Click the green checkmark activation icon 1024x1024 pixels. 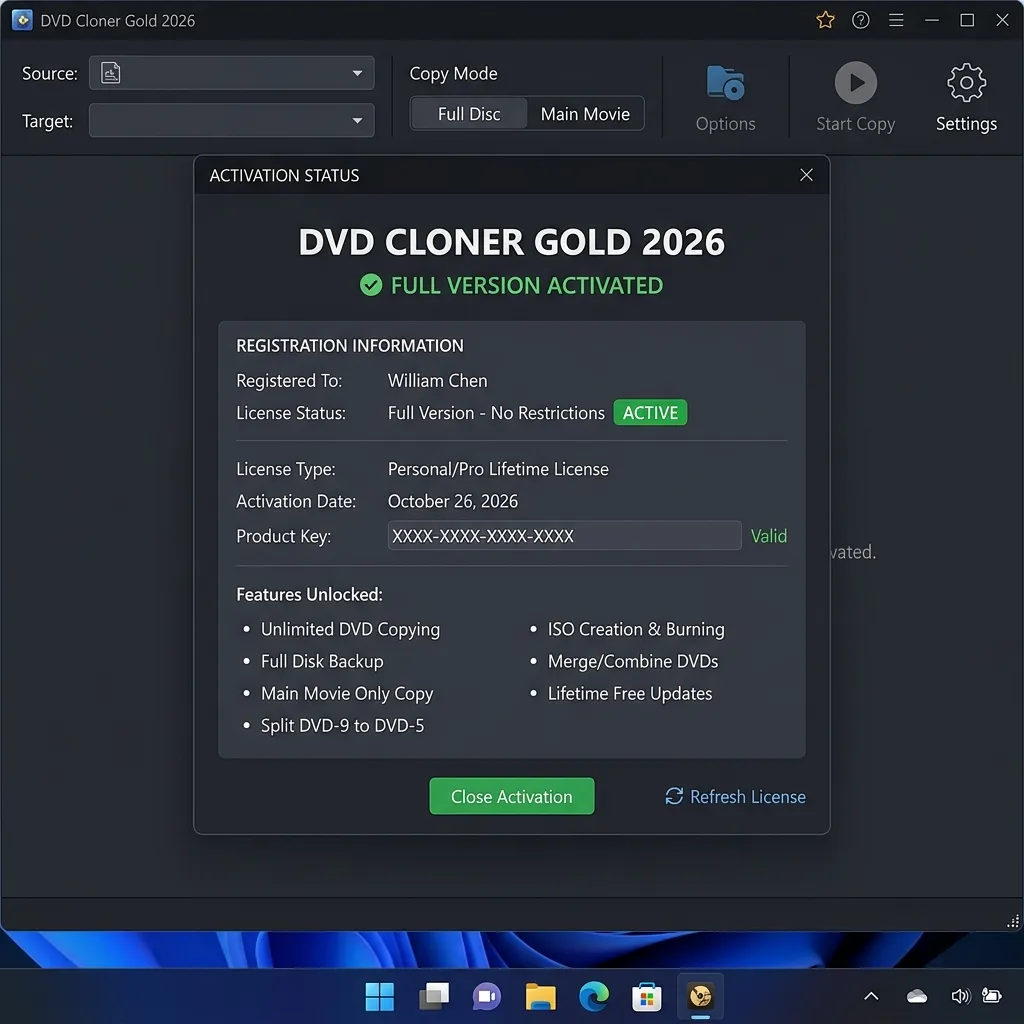(371, 285)
